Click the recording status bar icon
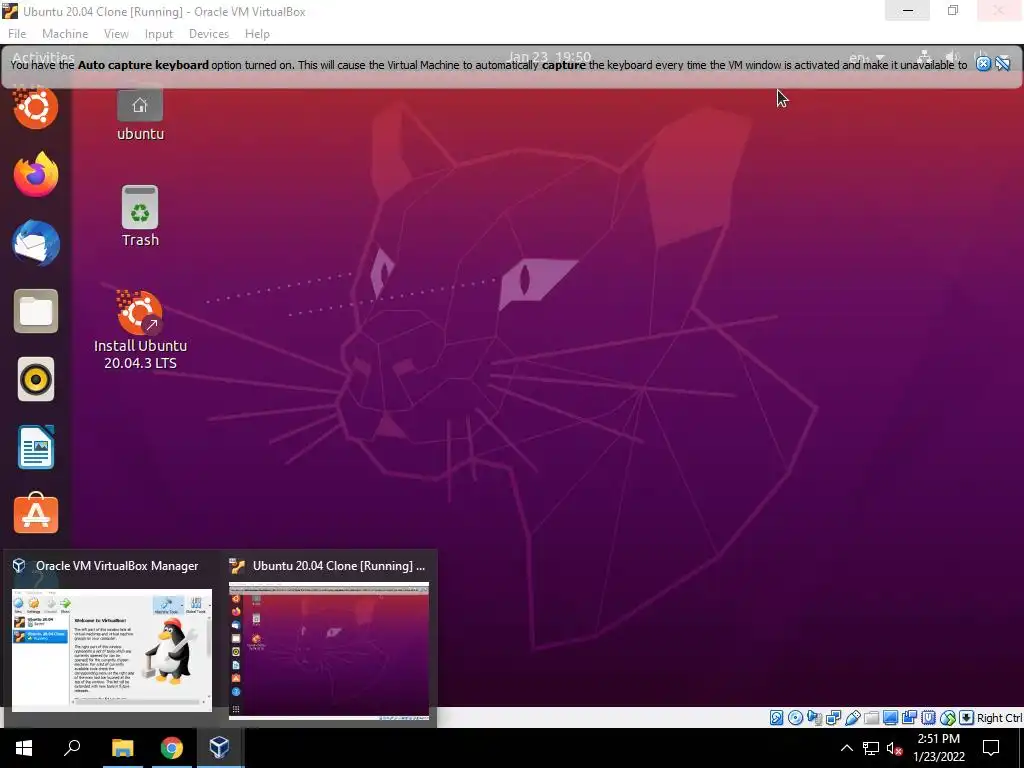Image resolution: width=1024 pixels, height=768 pixels. point(909,718)
